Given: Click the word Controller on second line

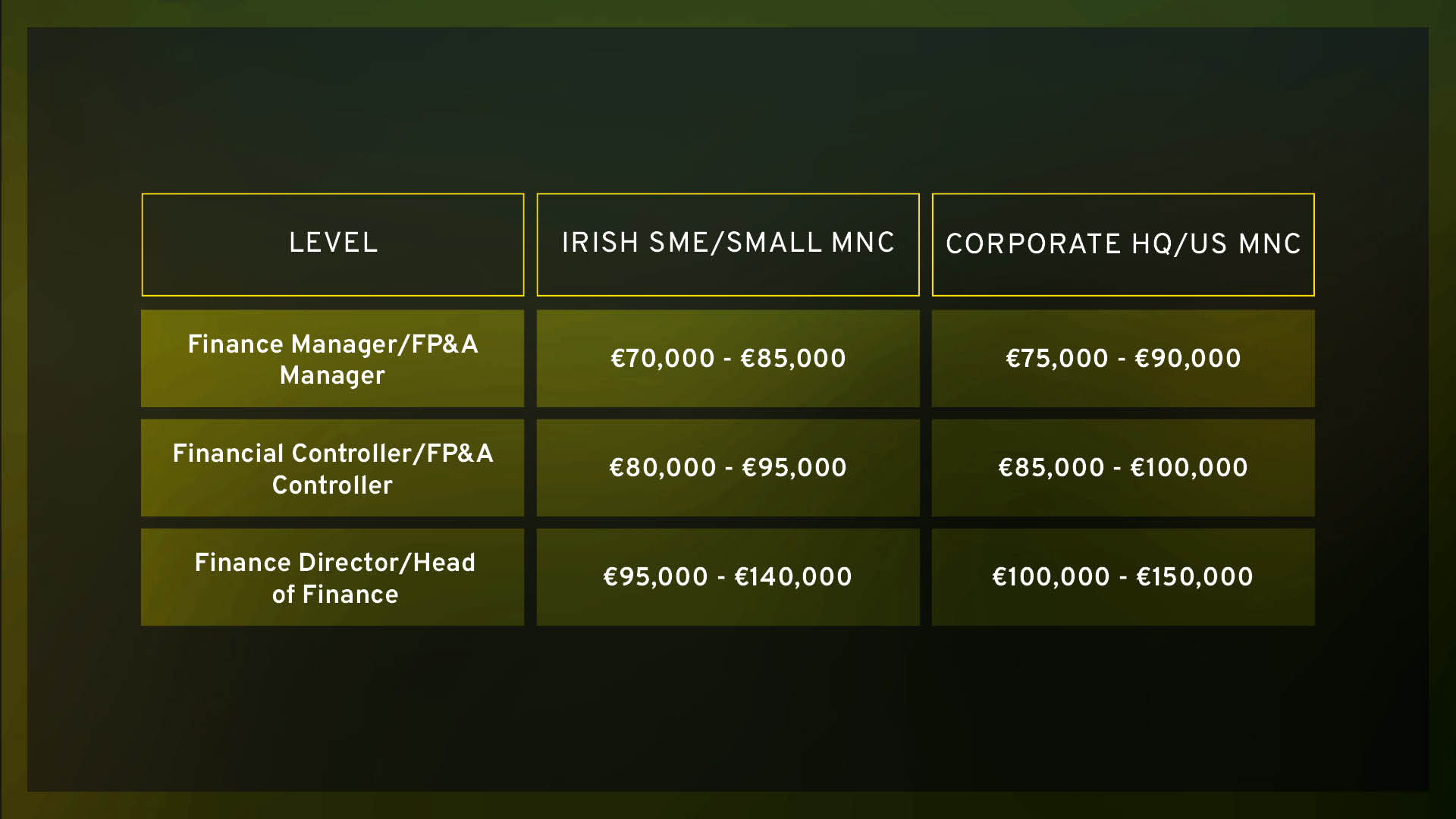Looking at the screenshot, I should tap(332, 485).
